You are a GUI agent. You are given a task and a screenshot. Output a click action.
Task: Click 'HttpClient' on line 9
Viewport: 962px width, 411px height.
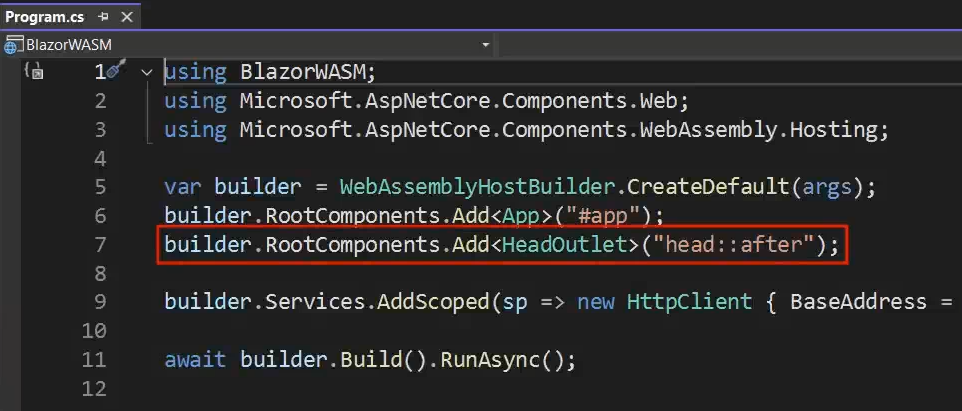pyautogui.click(x=689, y=302)
